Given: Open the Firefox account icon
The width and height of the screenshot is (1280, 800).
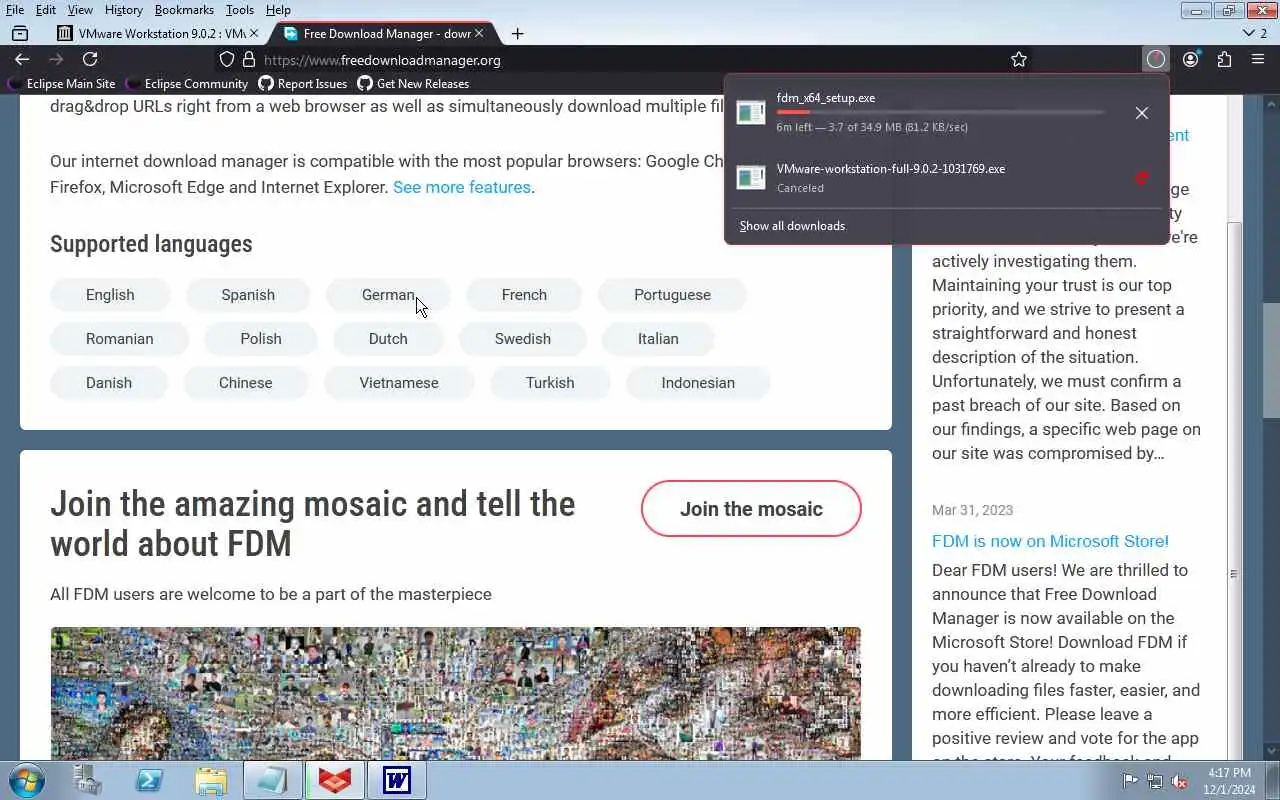Looking at the screenshot, I should 1190,60.
